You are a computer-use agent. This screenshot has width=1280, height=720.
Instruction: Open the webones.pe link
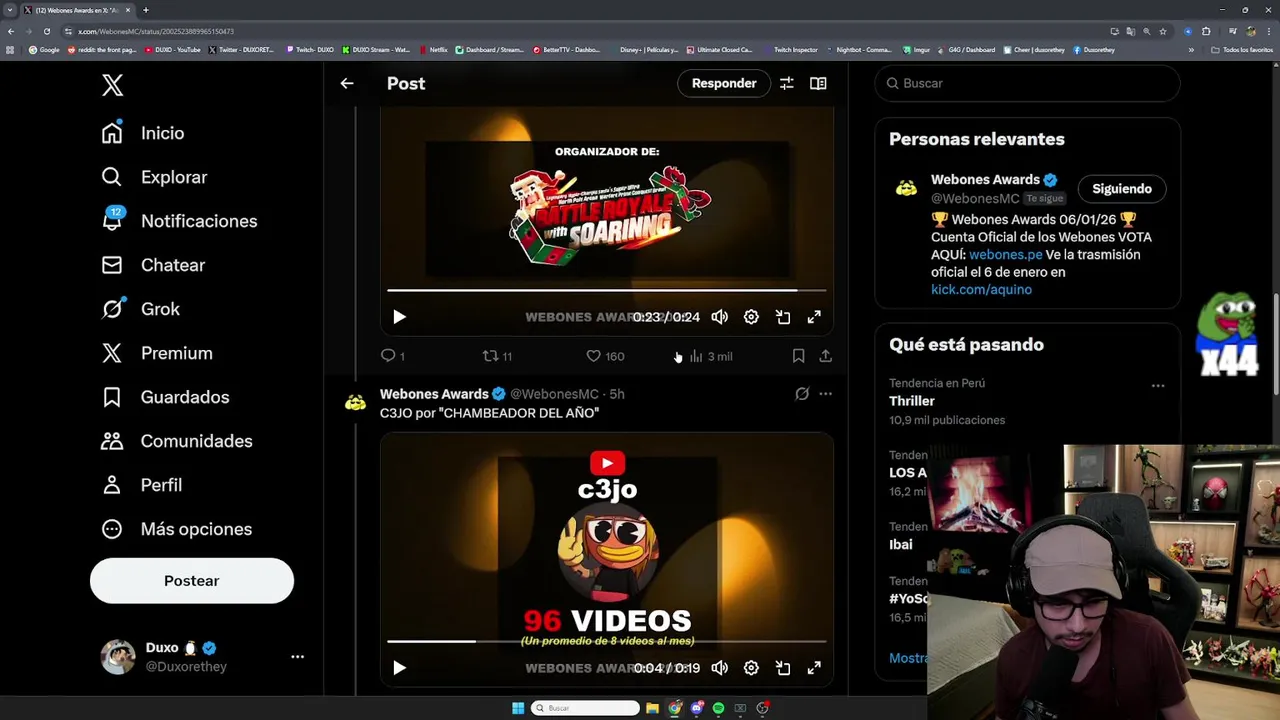click(1006, 254)
